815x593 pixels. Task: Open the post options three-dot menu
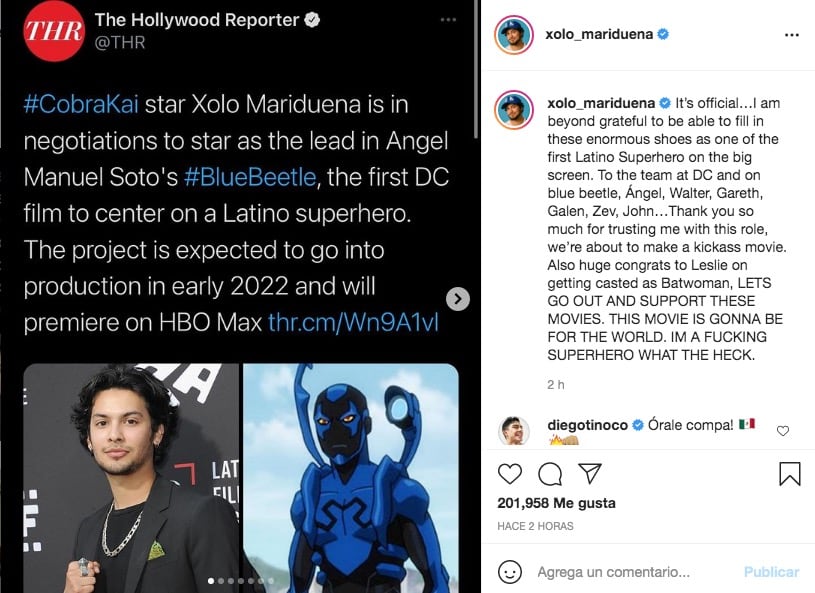click(792, 35)
